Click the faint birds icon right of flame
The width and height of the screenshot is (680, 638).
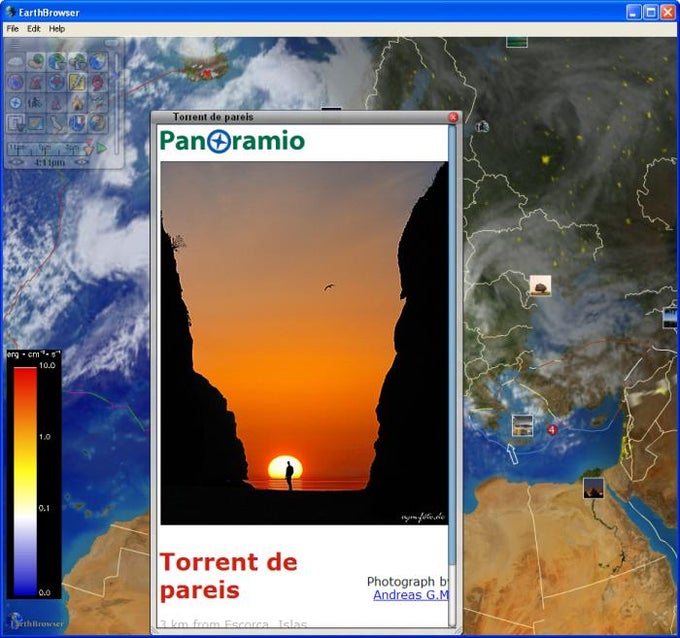(98, 103)
